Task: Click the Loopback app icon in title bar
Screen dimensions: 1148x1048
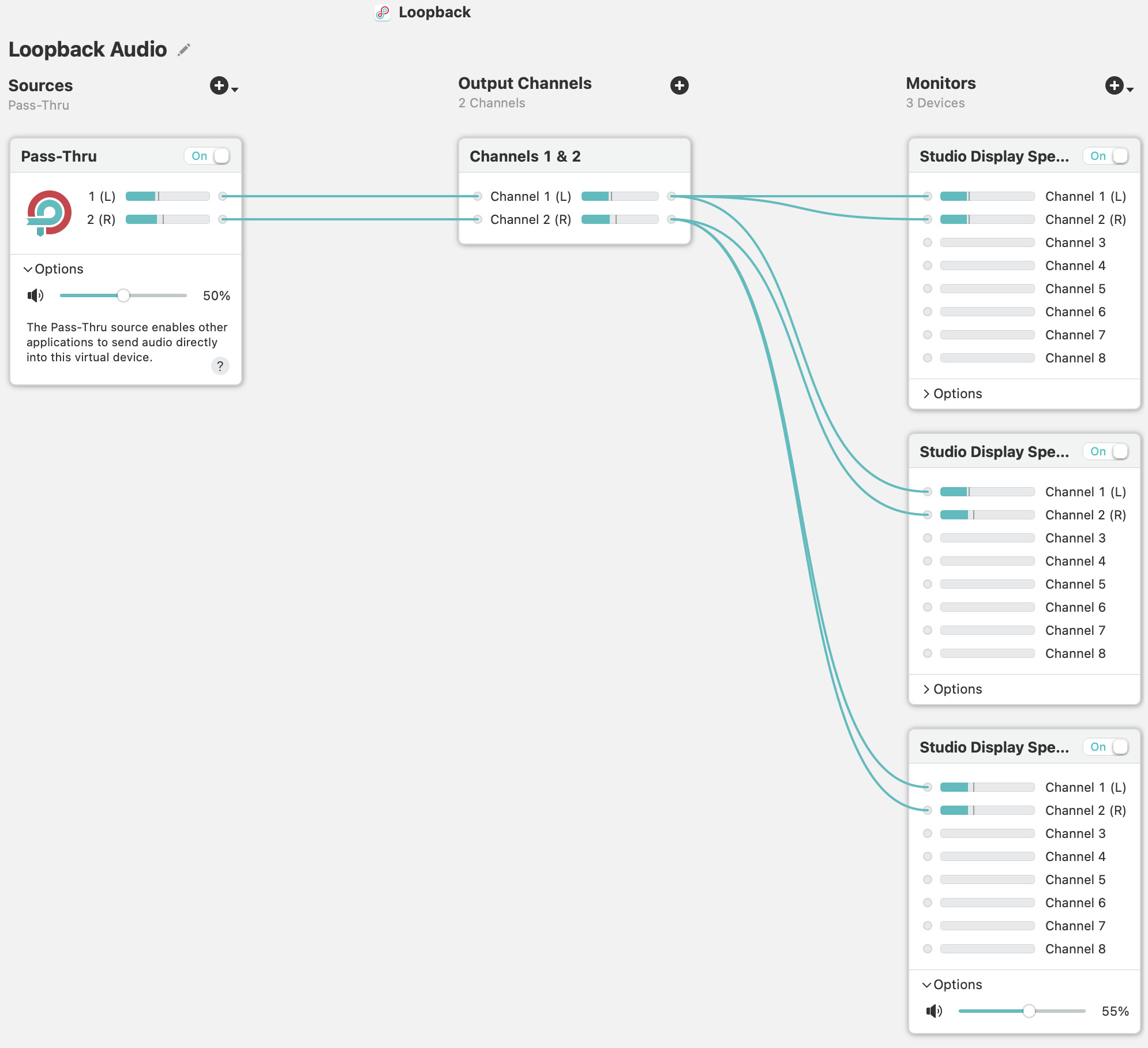Action: point(382,13)
